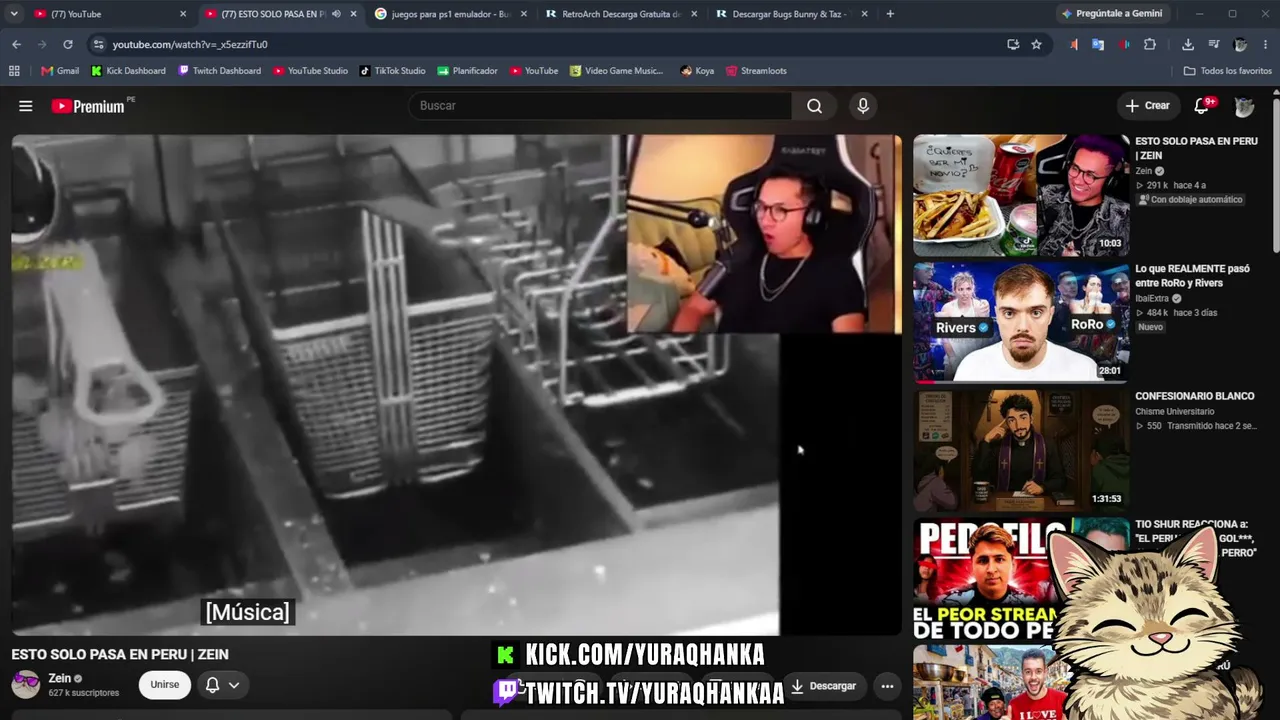The image size is (1280, 720).
Task: Open the 'Todos los favoritos' folder
Action: (x=1227, y=71)
